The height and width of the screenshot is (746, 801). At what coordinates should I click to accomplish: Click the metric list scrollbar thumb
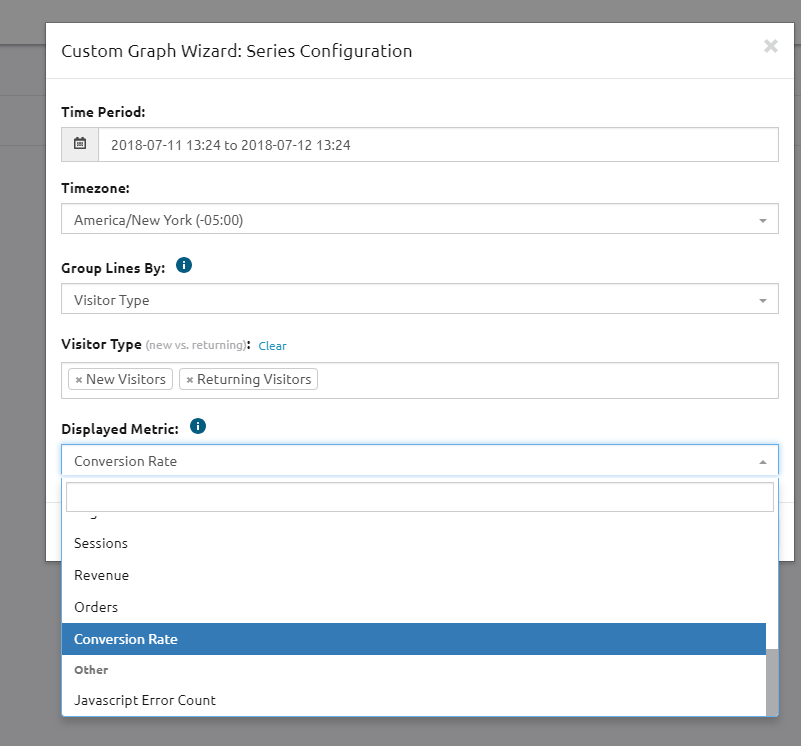(x=772, y=683)
